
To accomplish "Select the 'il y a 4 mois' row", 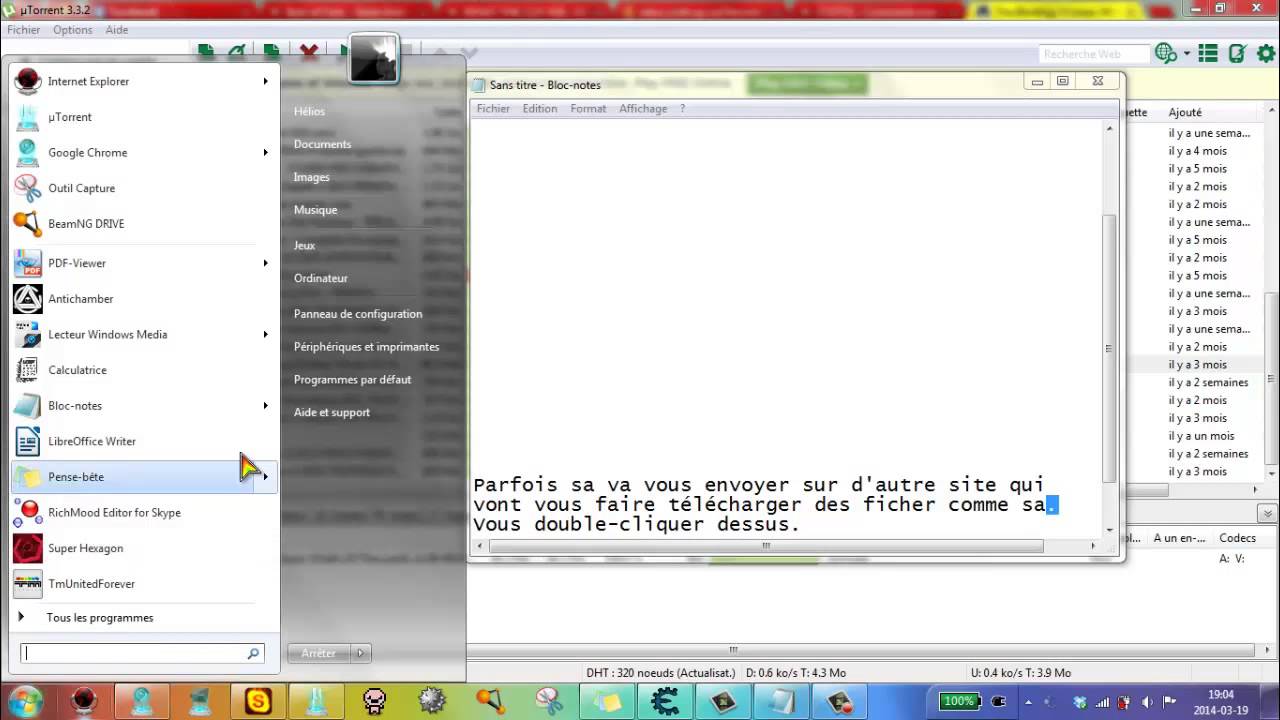I will [x=1197, y=151].
